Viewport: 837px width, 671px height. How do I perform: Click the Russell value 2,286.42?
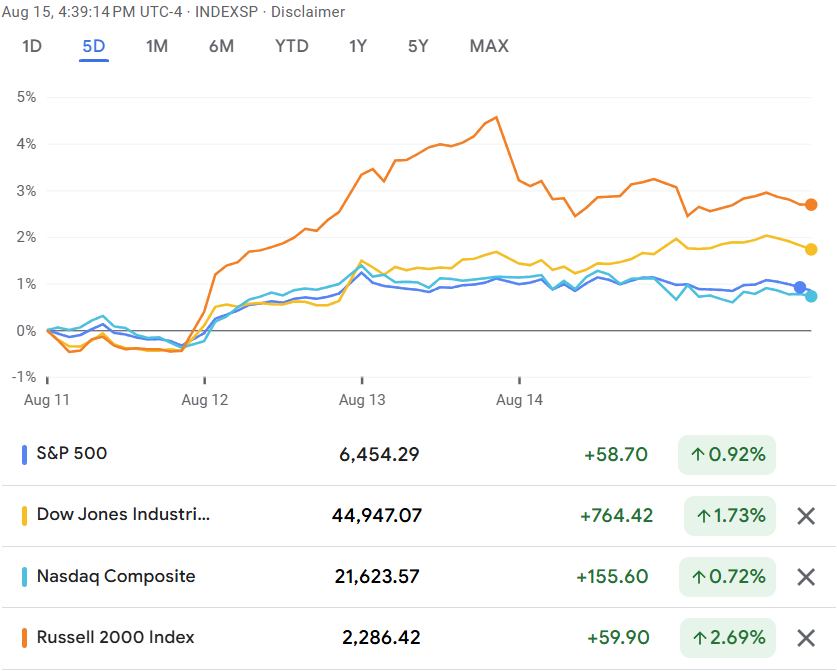[x=381, y=638]
